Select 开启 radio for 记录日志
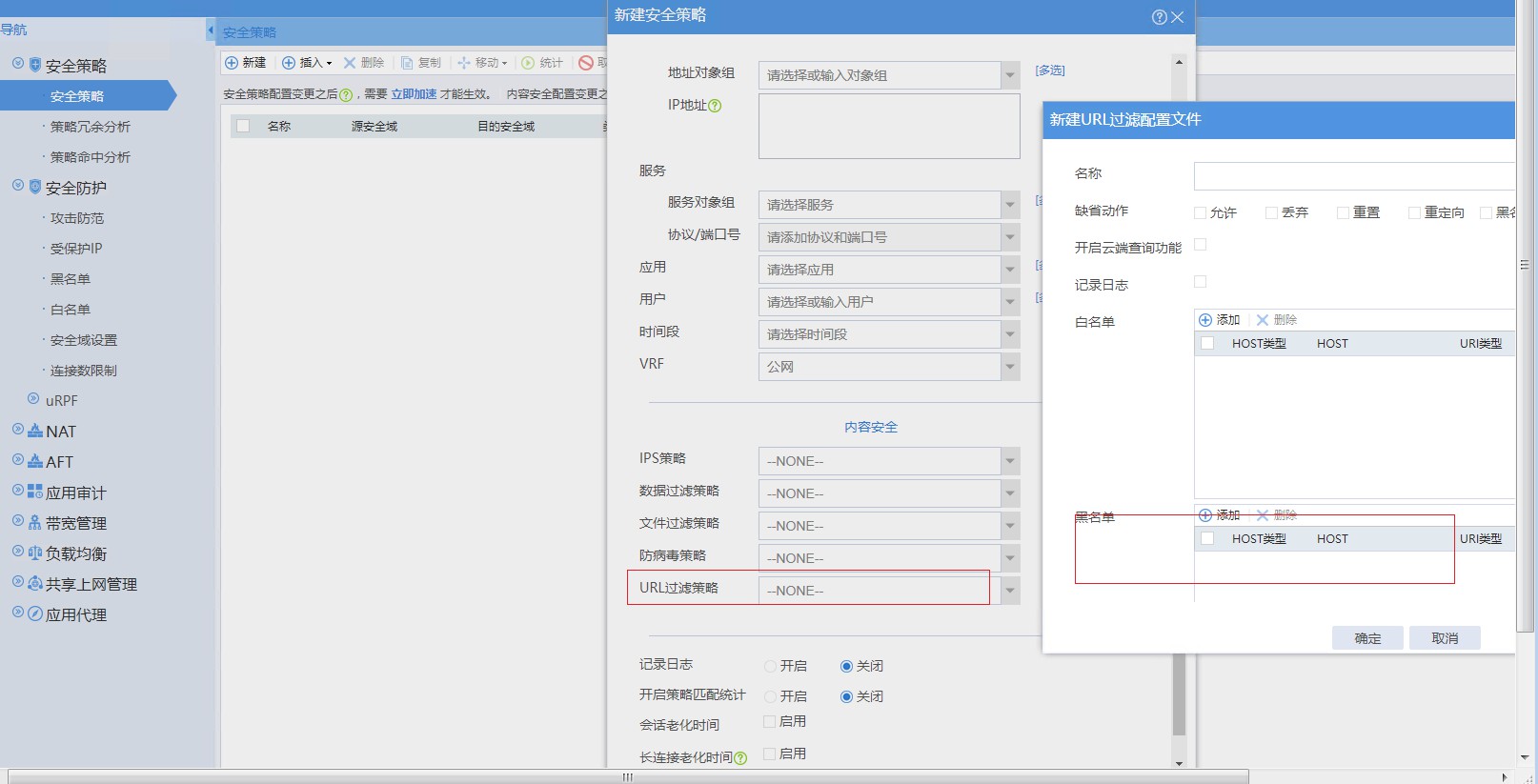Image resolution: width=1538 pixels, height=784 pixels. [770, 667]
